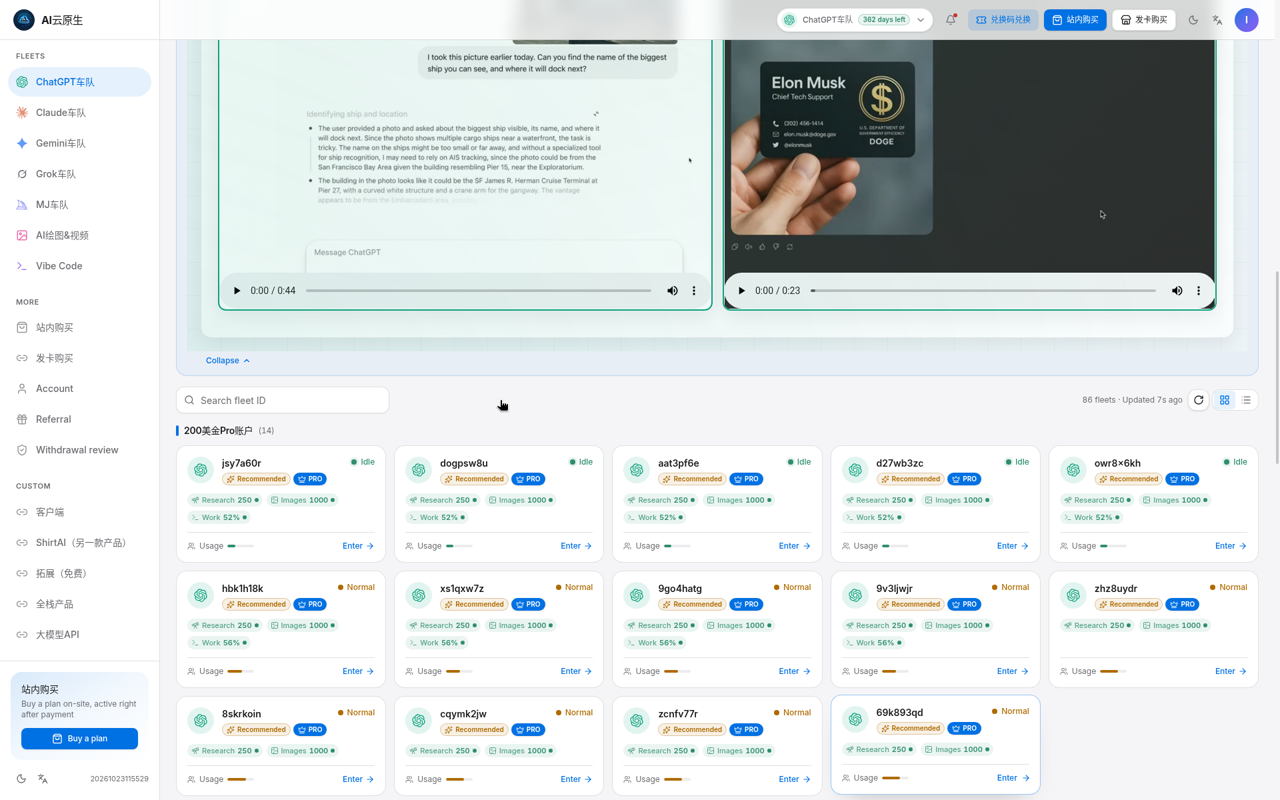This screenshot has height=800, width=1280.
Task: Play the right video
Action: pyautogui.click(x=741, y=291)
